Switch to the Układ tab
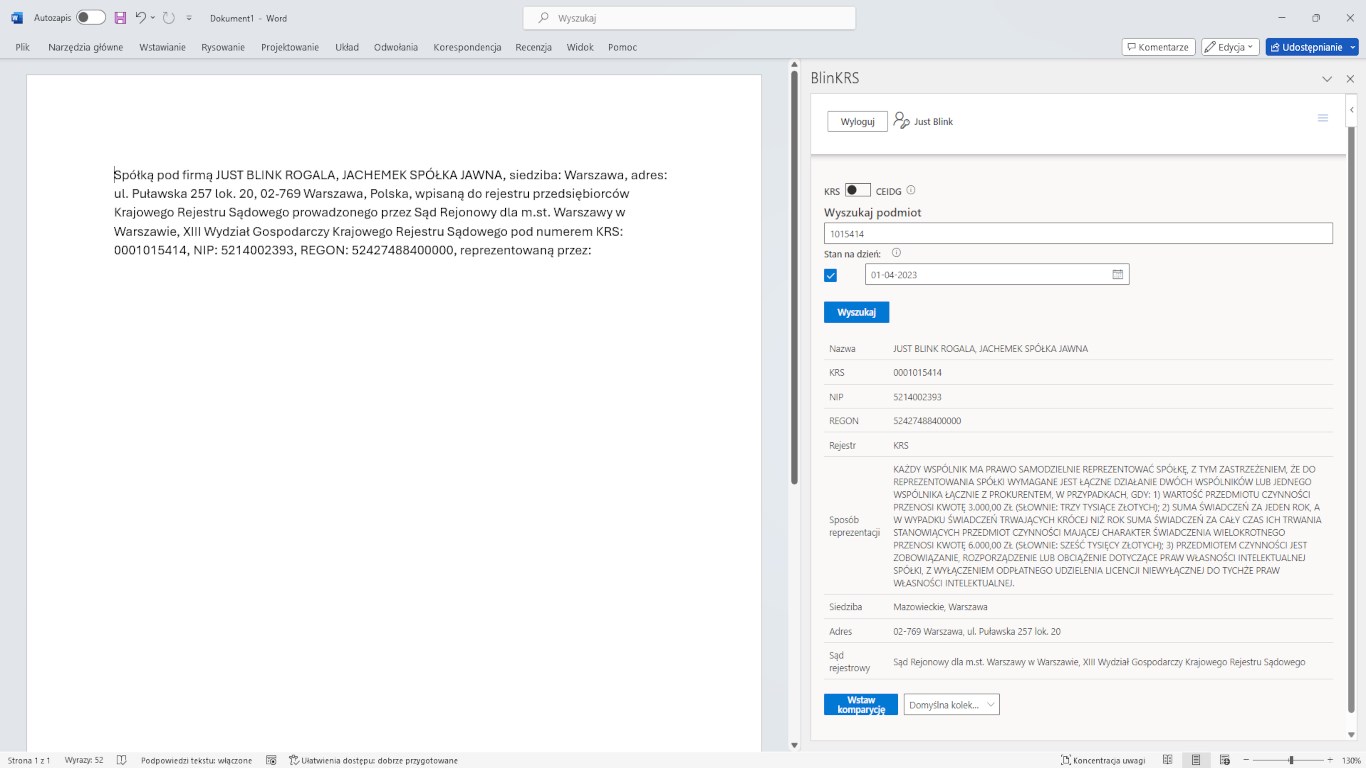The image size is (1366, 768). point(347,47)
